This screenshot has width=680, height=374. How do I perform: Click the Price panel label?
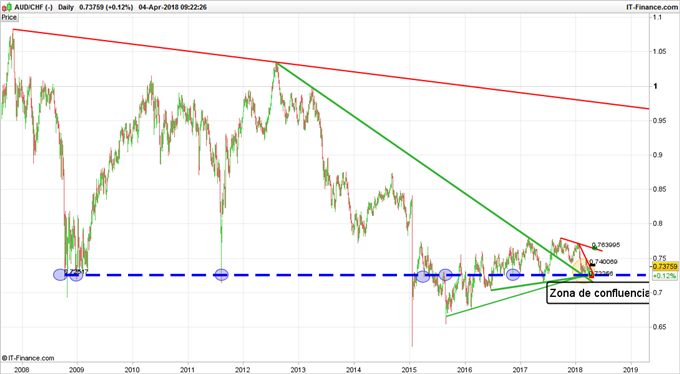9,17
